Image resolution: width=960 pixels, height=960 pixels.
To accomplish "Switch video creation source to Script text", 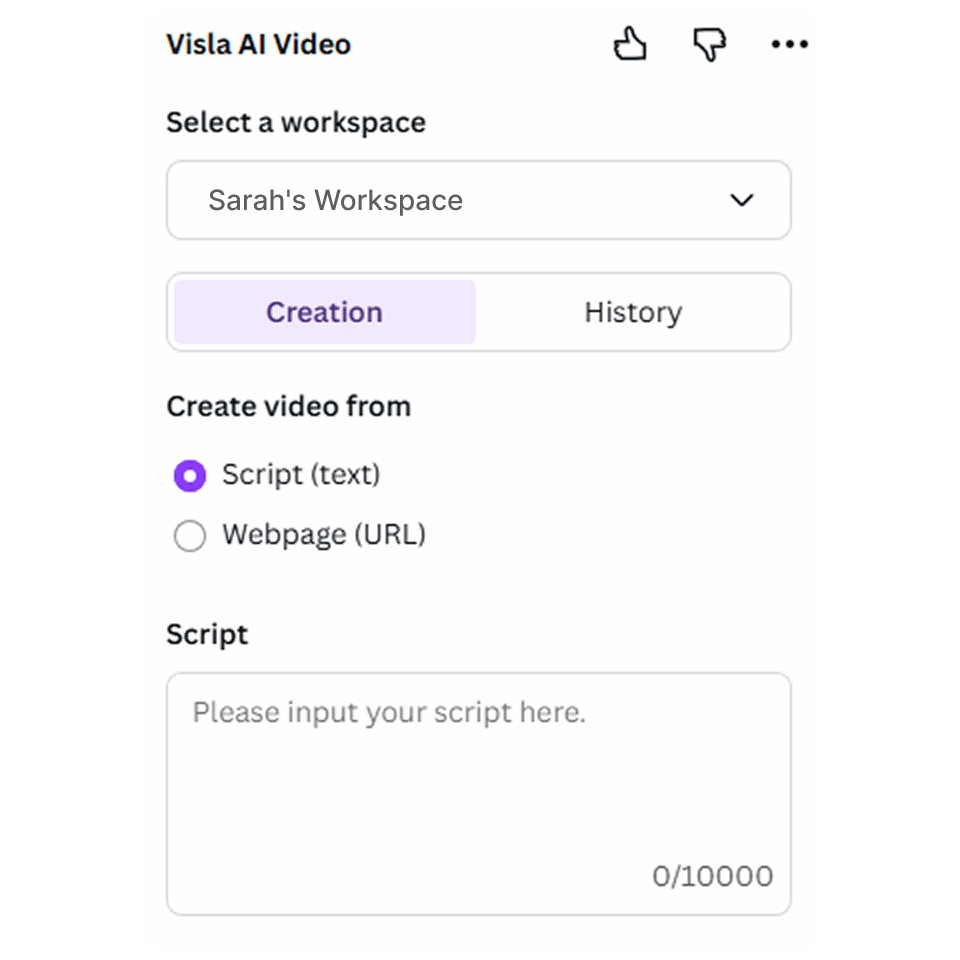I will (189, 476).
